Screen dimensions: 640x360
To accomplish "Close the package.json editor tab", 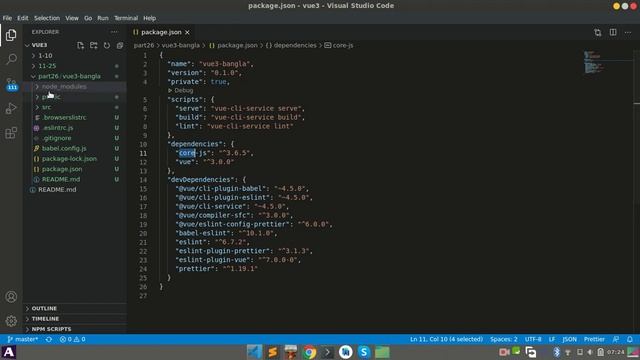I will click(x=187, y=32).
